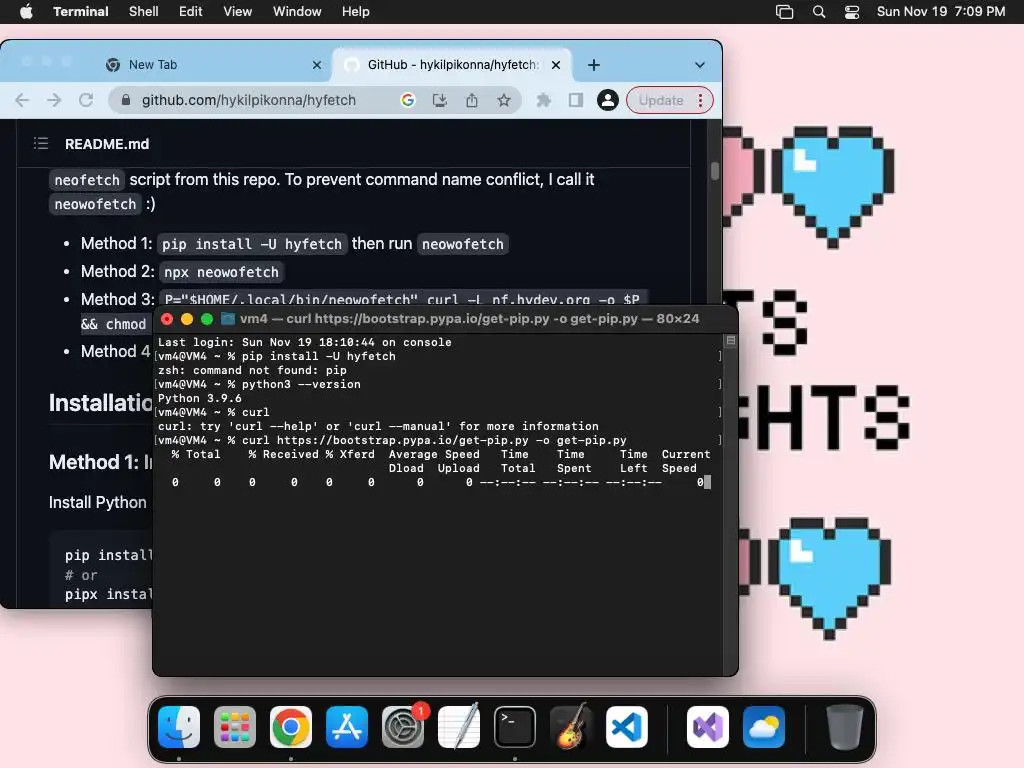Screen dimensions: 1024x768
Task: Toggle Chrome side panel
Action: (x=575, y=100)
